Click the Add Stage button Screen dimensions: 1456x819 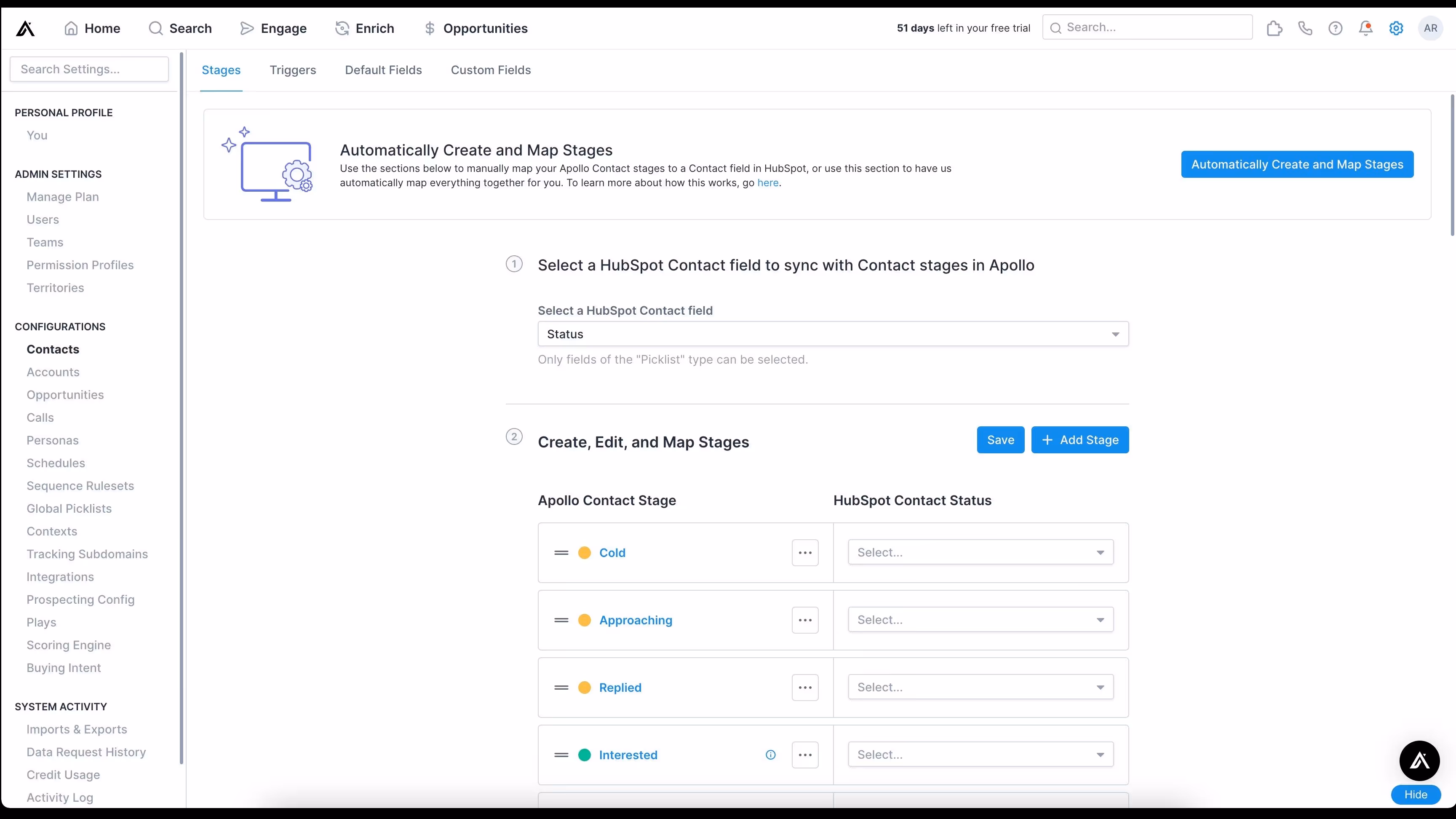1079,440
